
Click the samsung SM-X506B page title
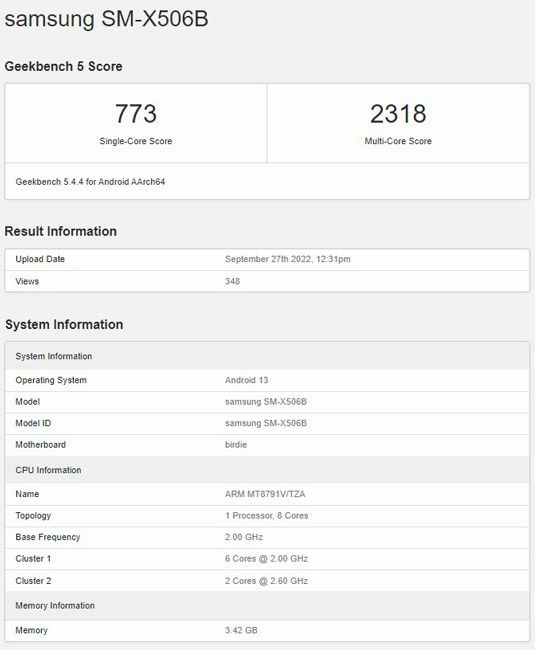(x=107, y=20)
